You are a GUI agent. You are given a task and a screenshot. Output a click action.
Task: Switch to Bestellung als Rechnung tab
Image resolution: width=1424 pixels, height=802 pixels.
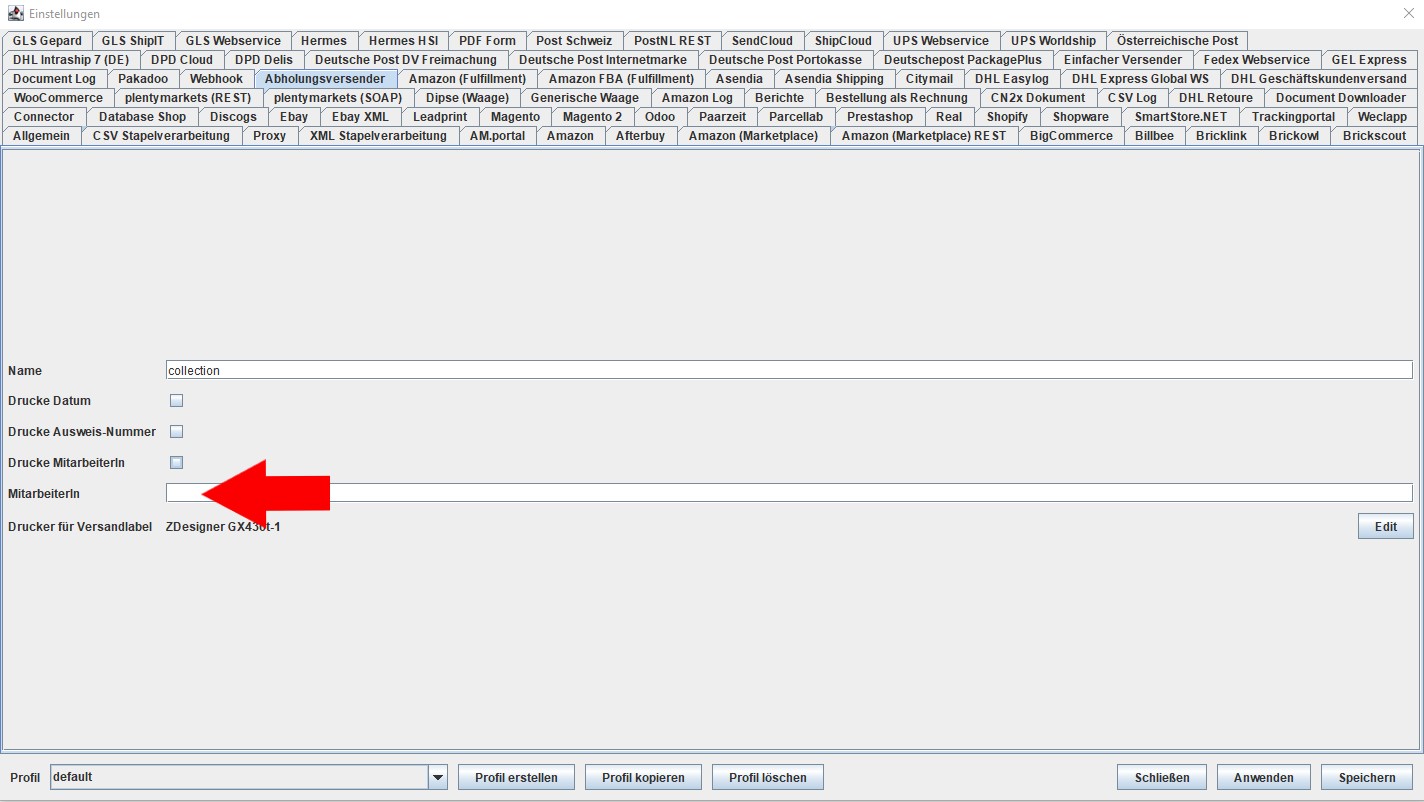pyautogui.click(x=897, y=98)
